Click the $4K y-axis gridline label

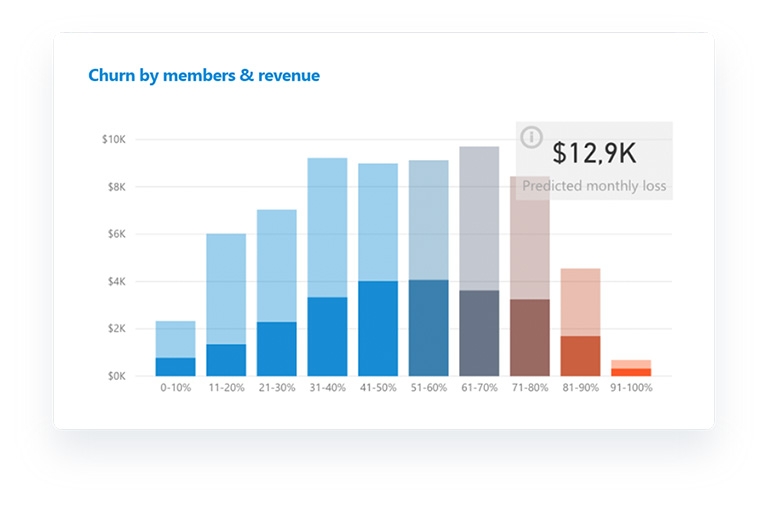point(117,282)
